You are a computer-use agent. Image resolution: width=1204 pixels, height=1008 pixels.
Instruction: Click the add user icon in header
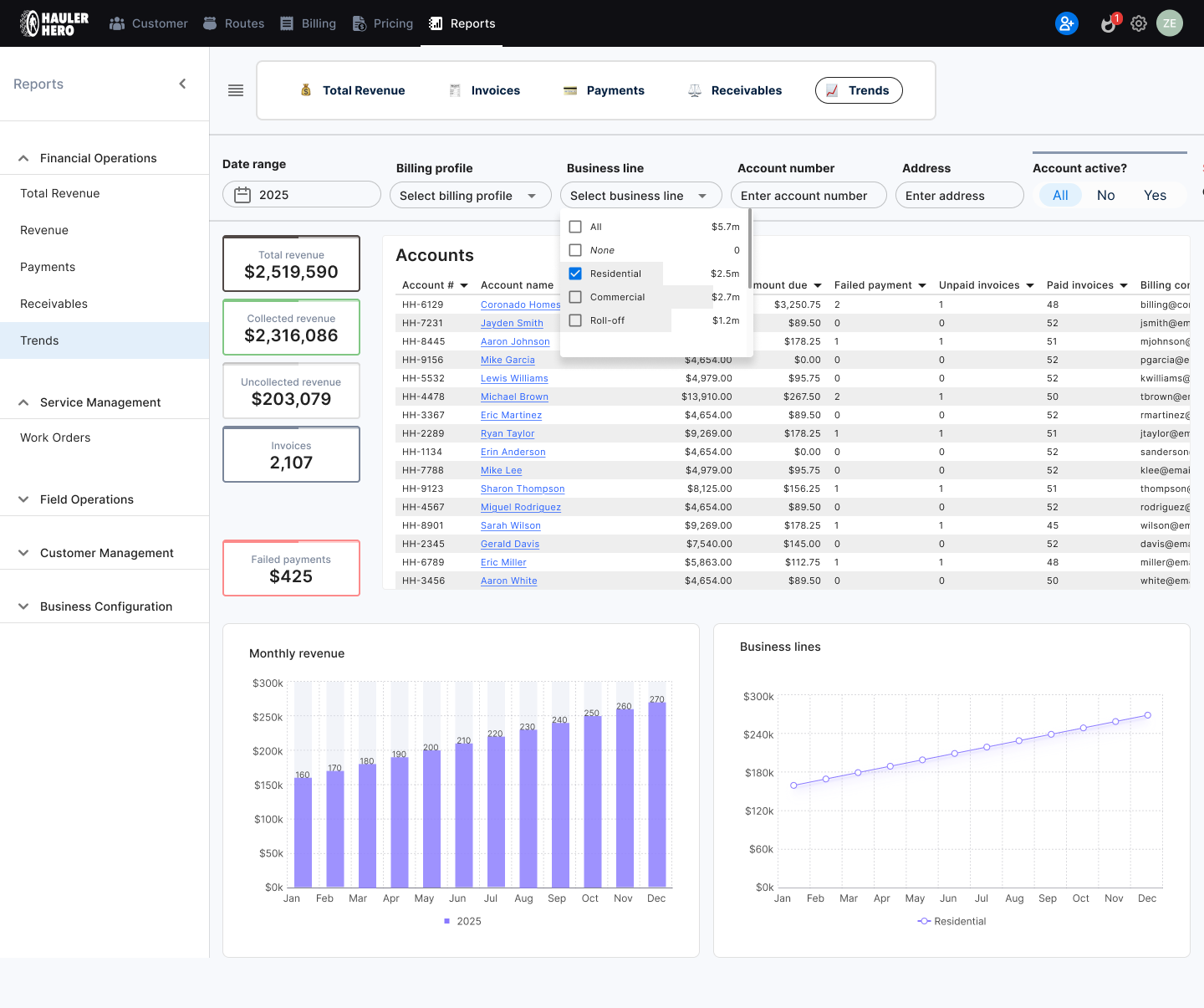point(1066,23)
